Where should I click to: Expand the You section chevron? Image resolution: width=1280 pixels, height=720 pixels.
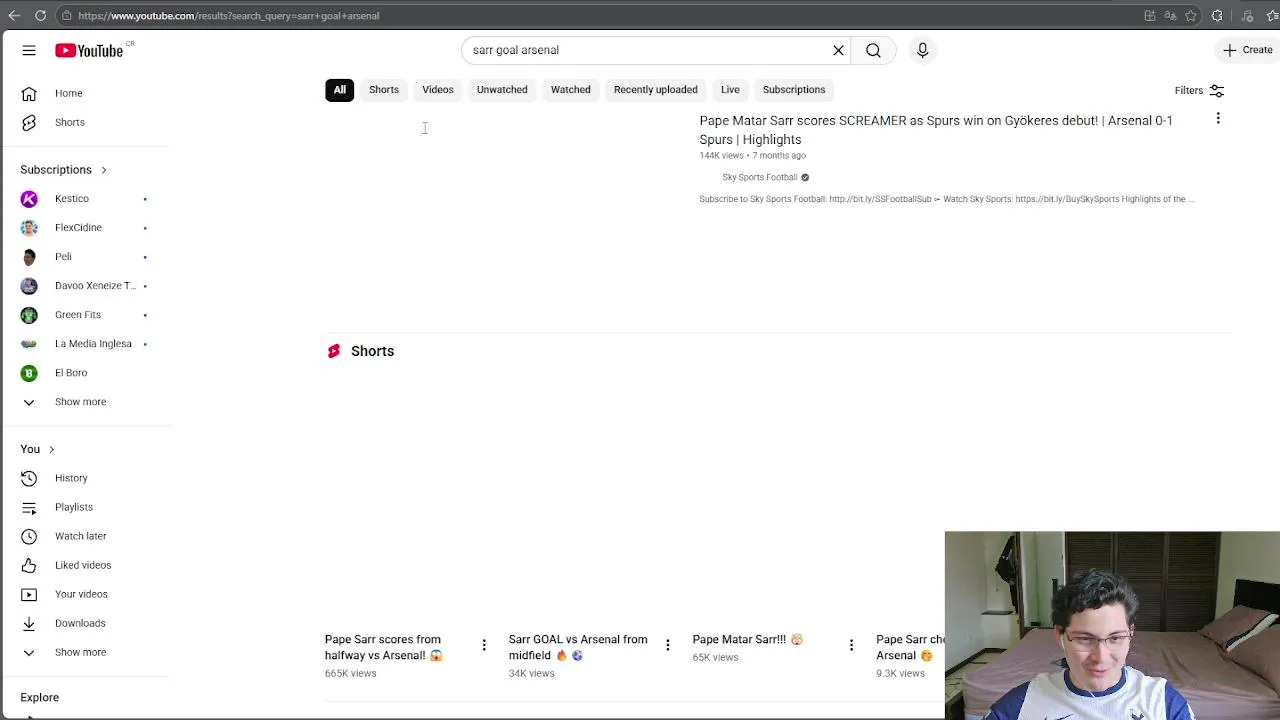point(51,450)
